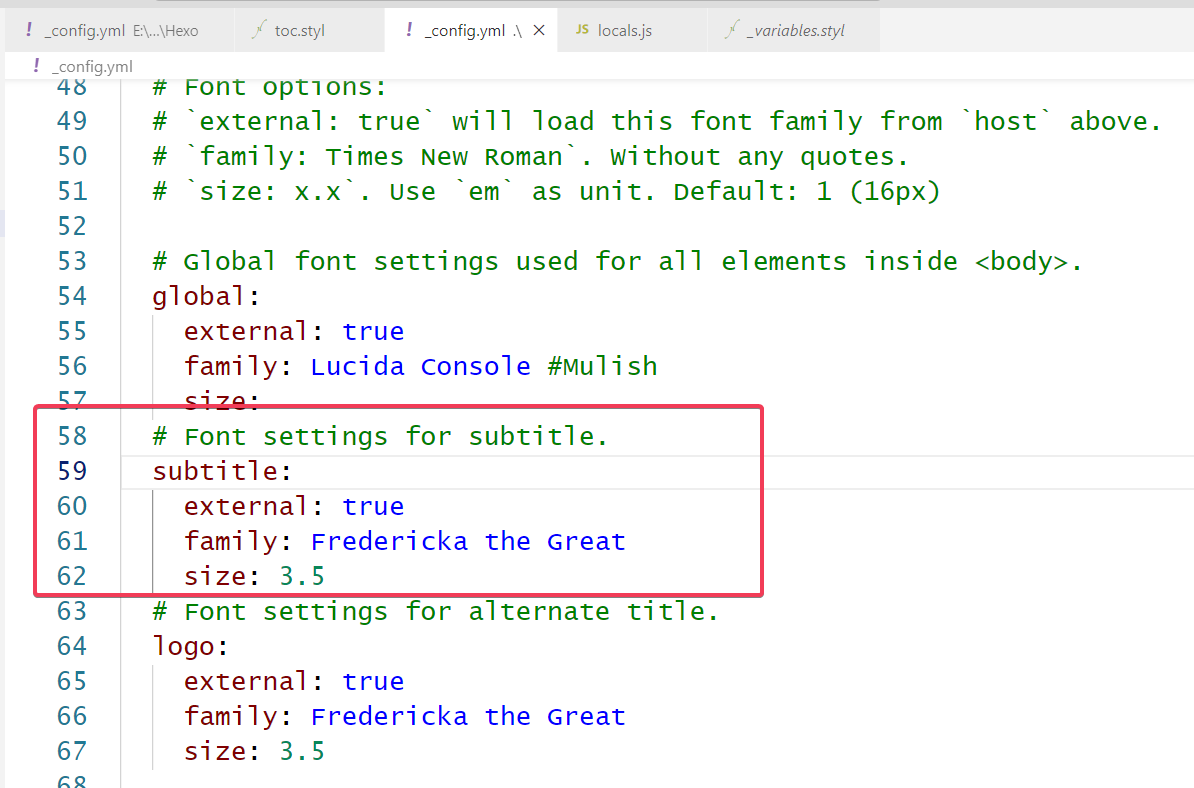Image resolution: width=1194 pixels, height=788 pixels.
Task: Click the YAML icon on the active _config.yml tab
Action: [x=409, y=31]
